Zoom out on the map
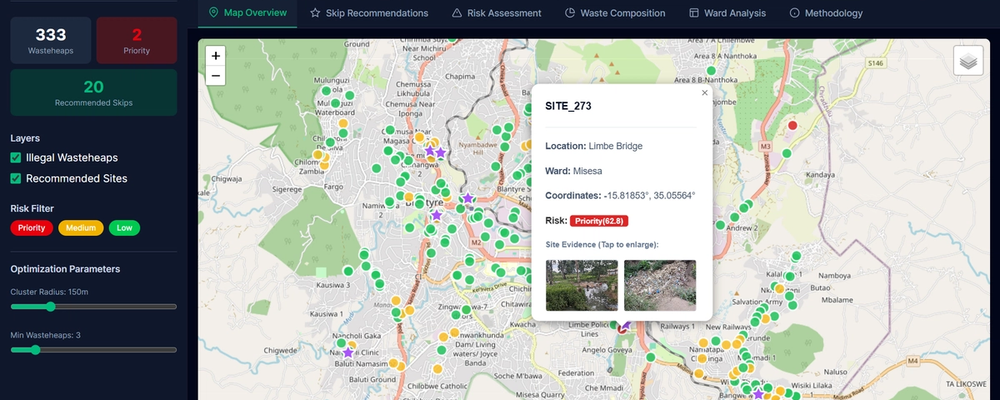This screenshot has height=400, width=1000. click(216, 75)
